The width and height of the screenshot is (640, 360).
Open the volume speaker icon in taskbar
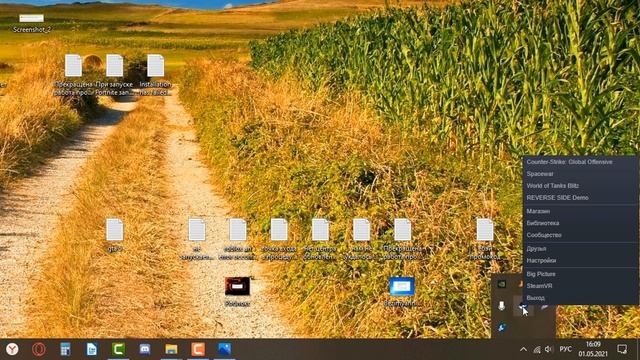549,349
